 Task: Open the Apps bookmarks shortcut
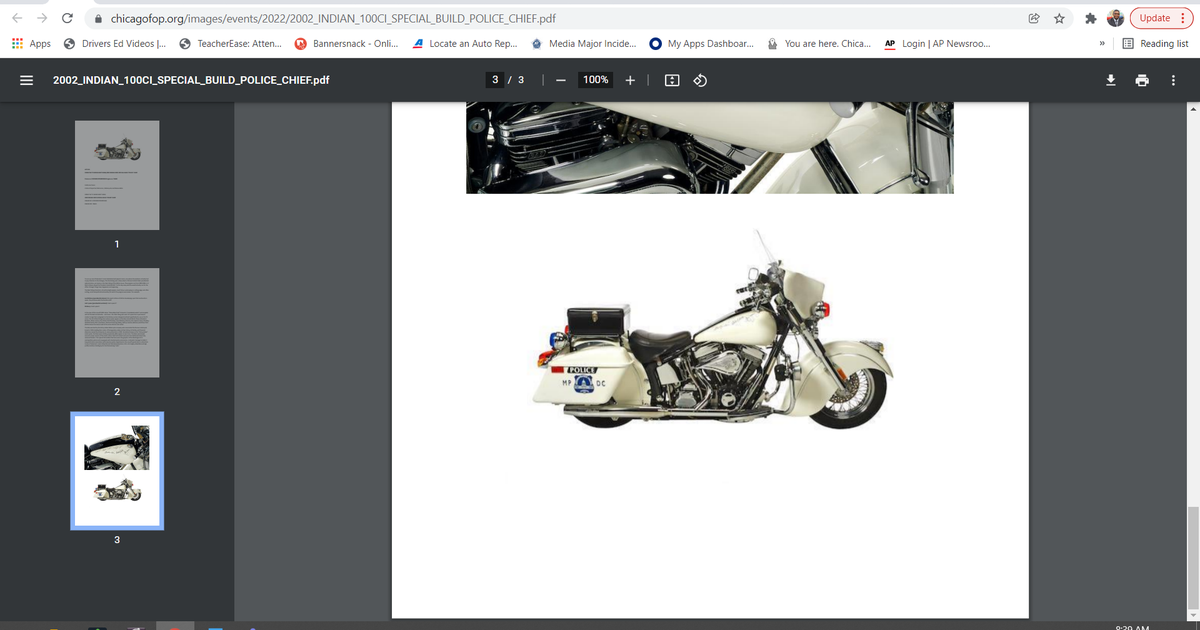pyautogui.click(x=31, y=44)
